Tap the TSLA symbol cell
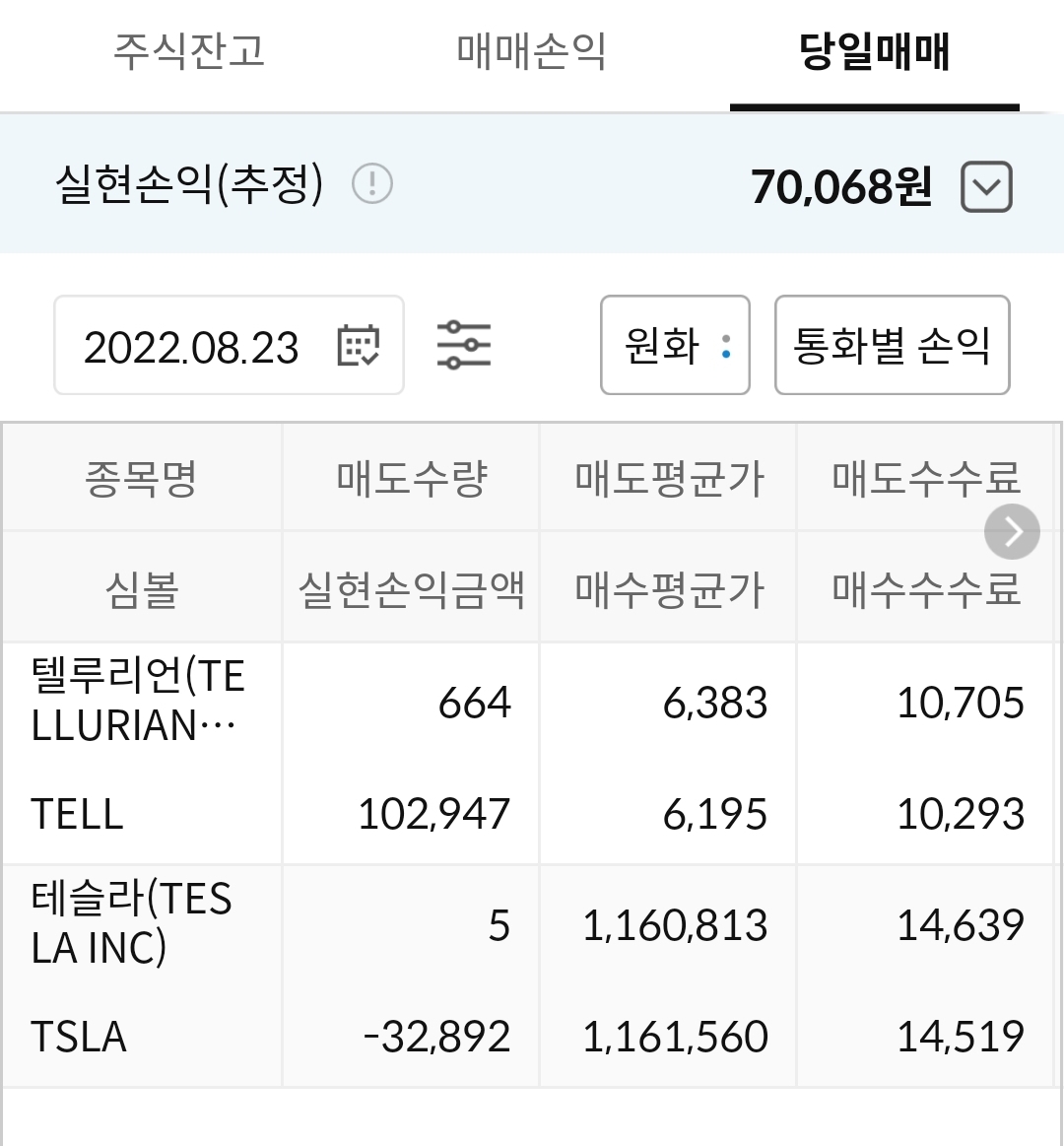This screenshot has height=1146, width=1064. coord(79,1038)
